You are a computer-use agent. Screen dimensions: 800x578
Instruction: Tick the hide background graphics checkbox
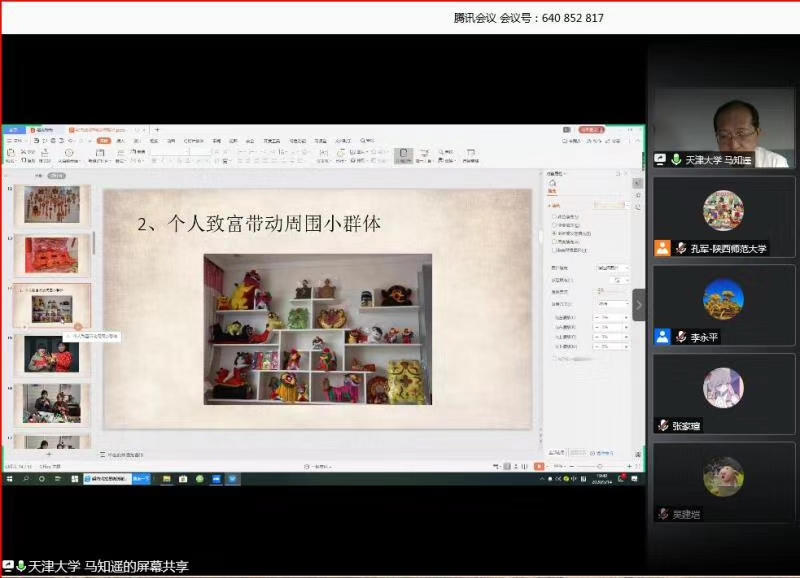(555, 249)
